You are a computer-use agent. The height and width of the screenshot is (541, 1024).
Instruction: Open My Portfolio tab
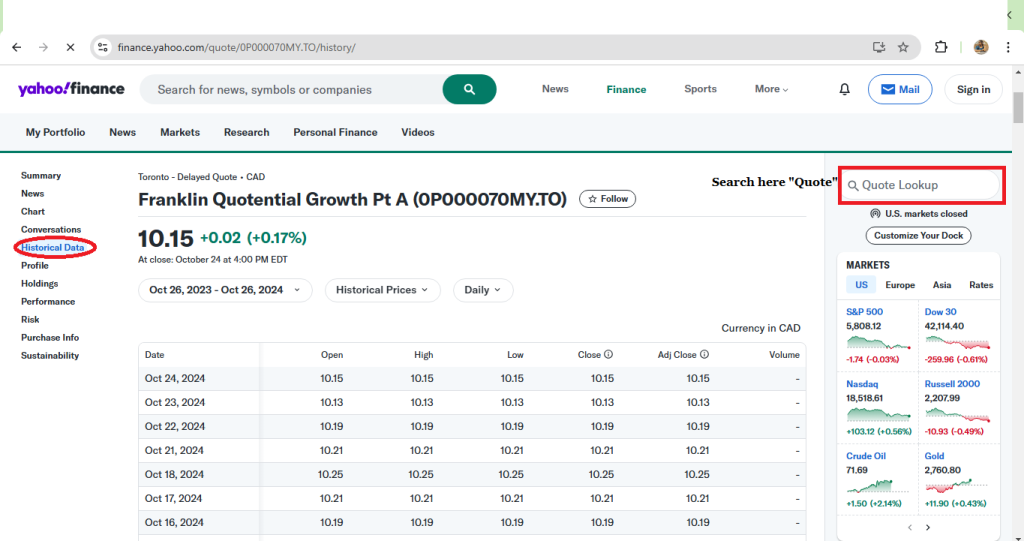pyautogui.click(x=56, y=132)
